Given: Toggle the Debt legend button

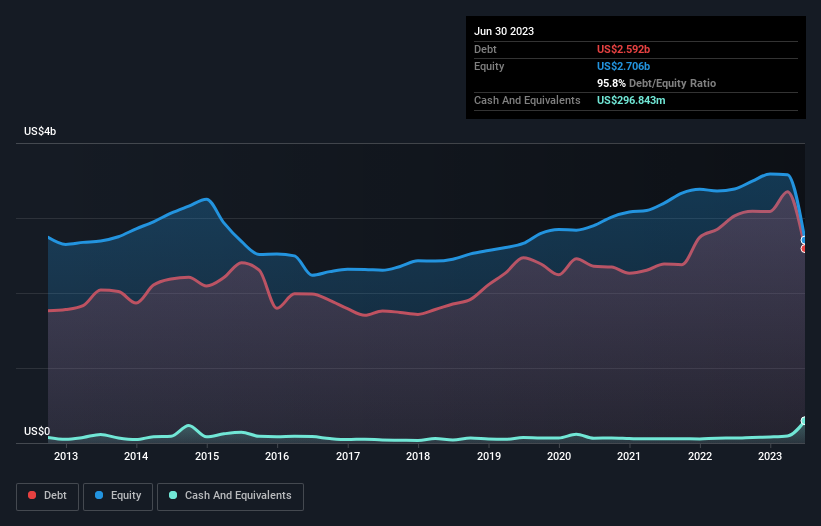Looking at the screenshot, I should tap(48, 496).
